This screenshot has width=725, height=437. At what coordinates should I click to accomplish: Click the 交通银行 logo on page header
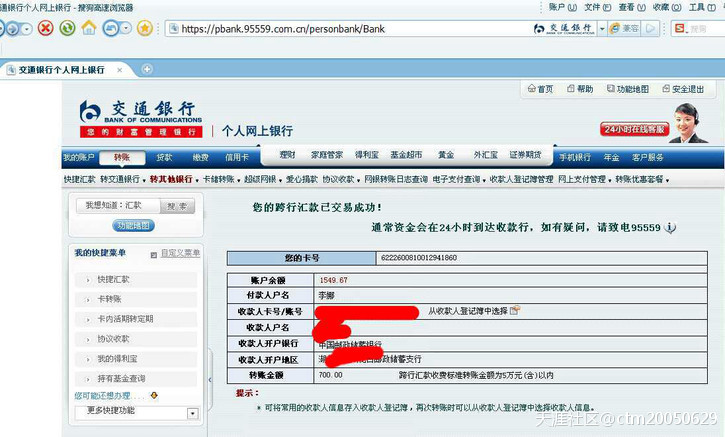click(x=141, y=119)
